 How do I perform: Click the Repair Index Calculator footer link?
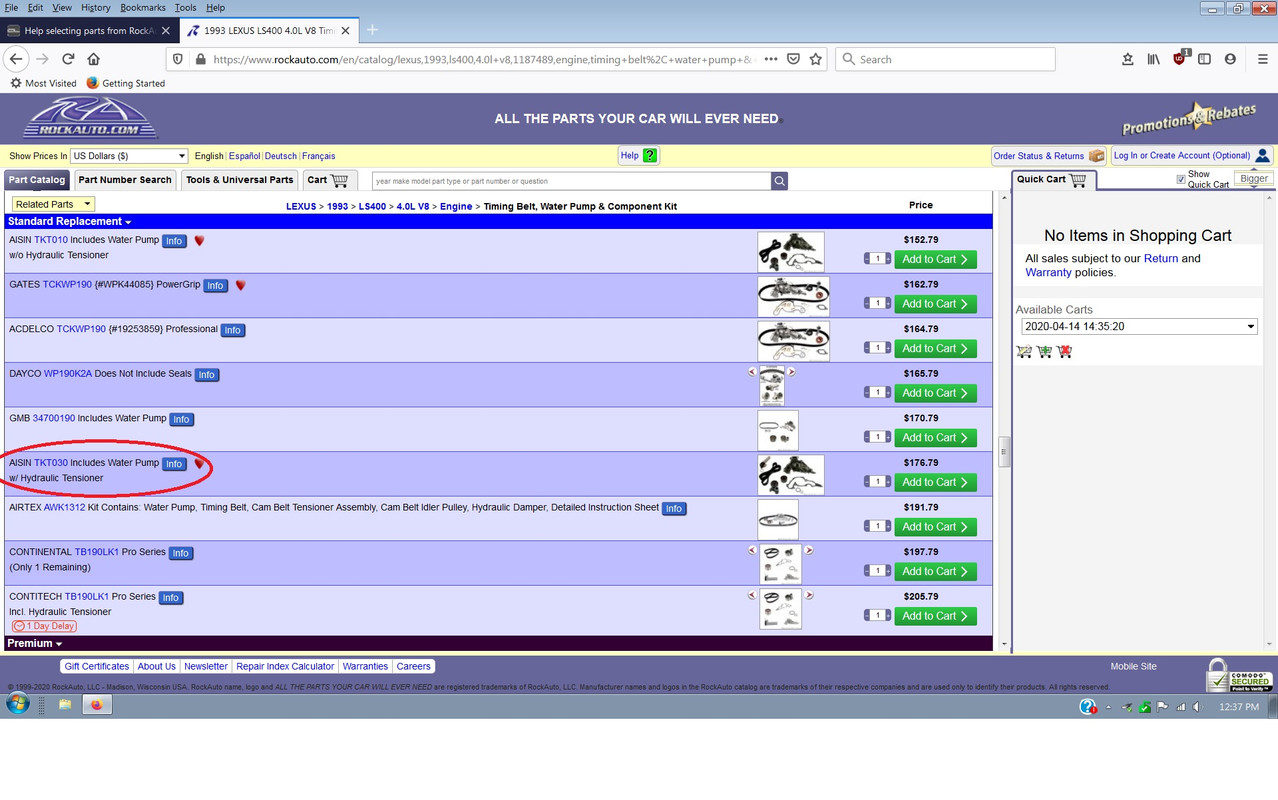[285, 666]
